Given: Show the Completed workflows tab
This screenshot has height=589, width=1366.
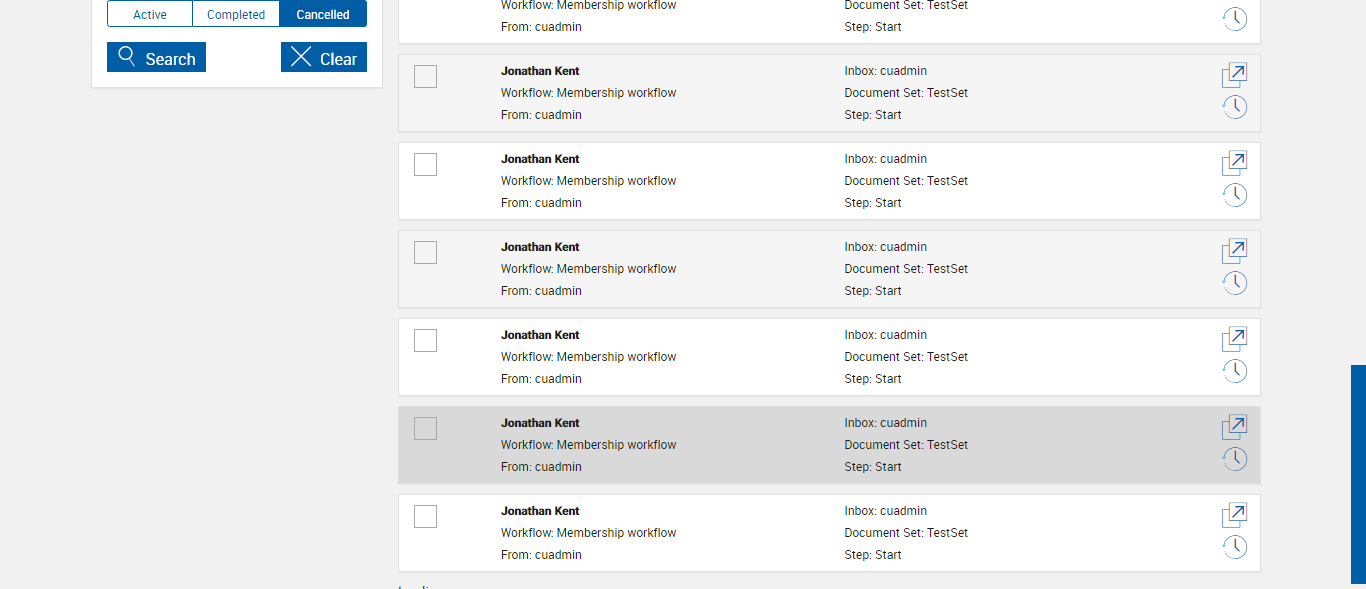Looking at the screenshot, I should (x=236, y=14).
